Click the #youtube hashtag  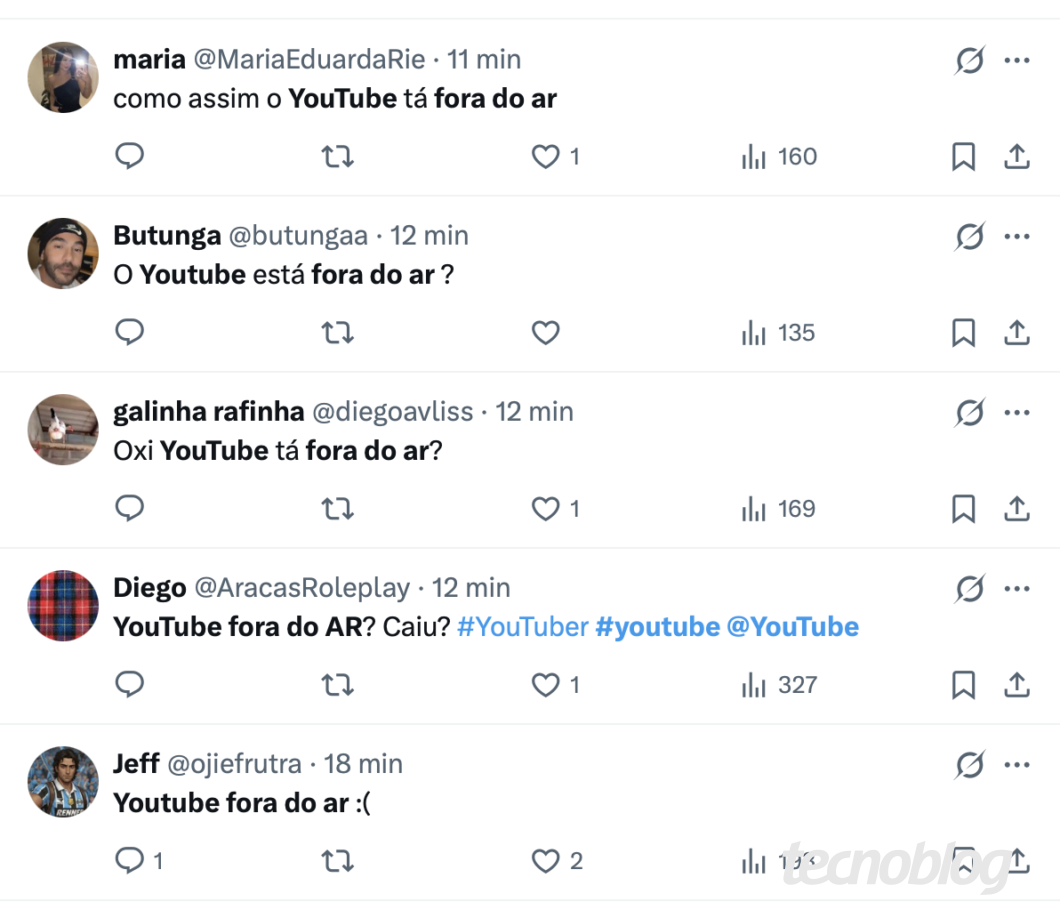tap(657, 627)
